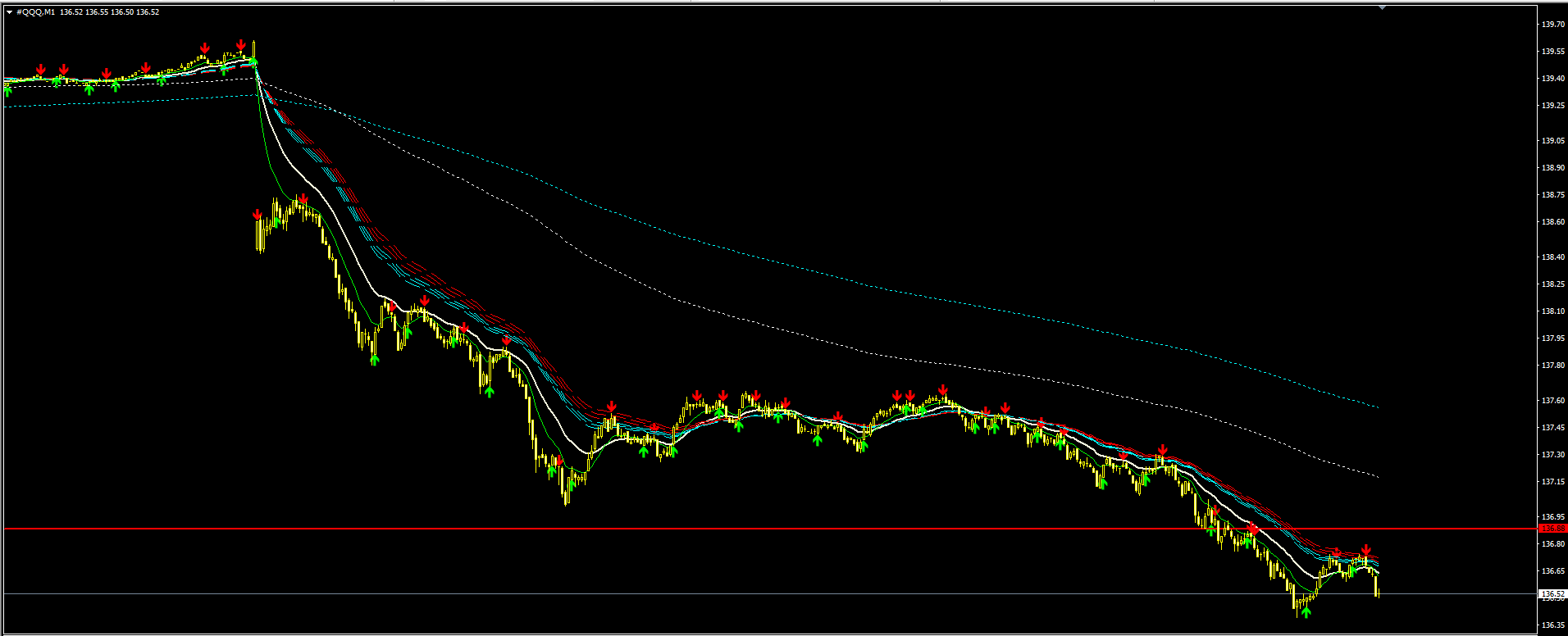Click the #QQQ,M1 chart symbol label
This screenshot has width=1568, height=636.
click(x=36, y=12)
